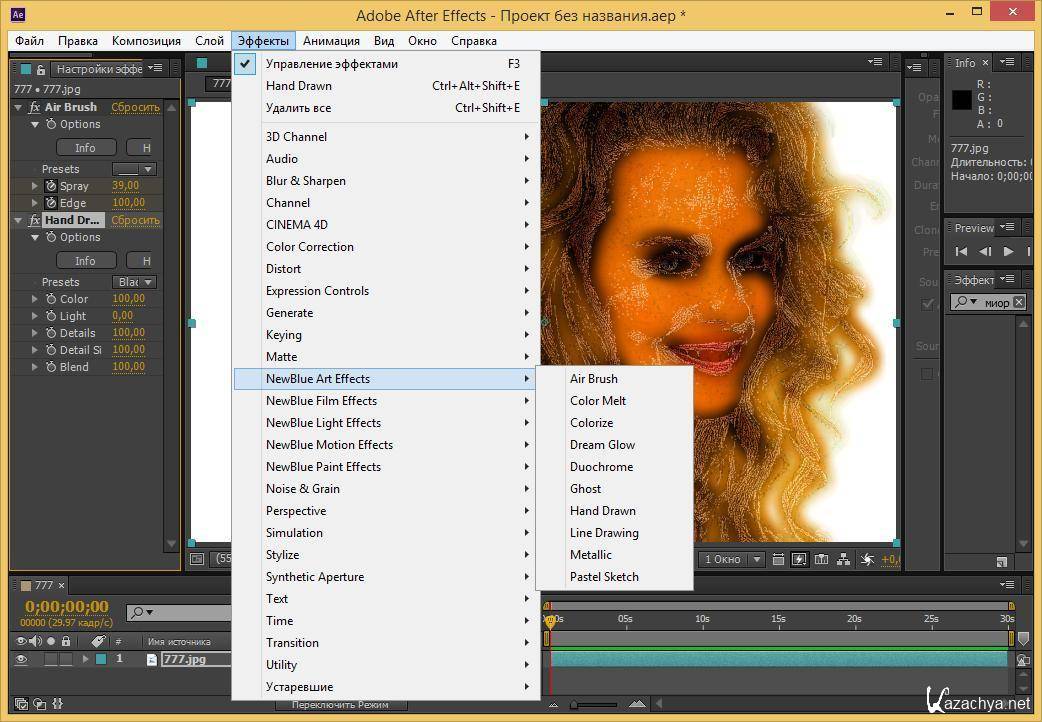Clear the effects search field
The width and height of the screenshot is (1042, 722).
point(1019,302)
